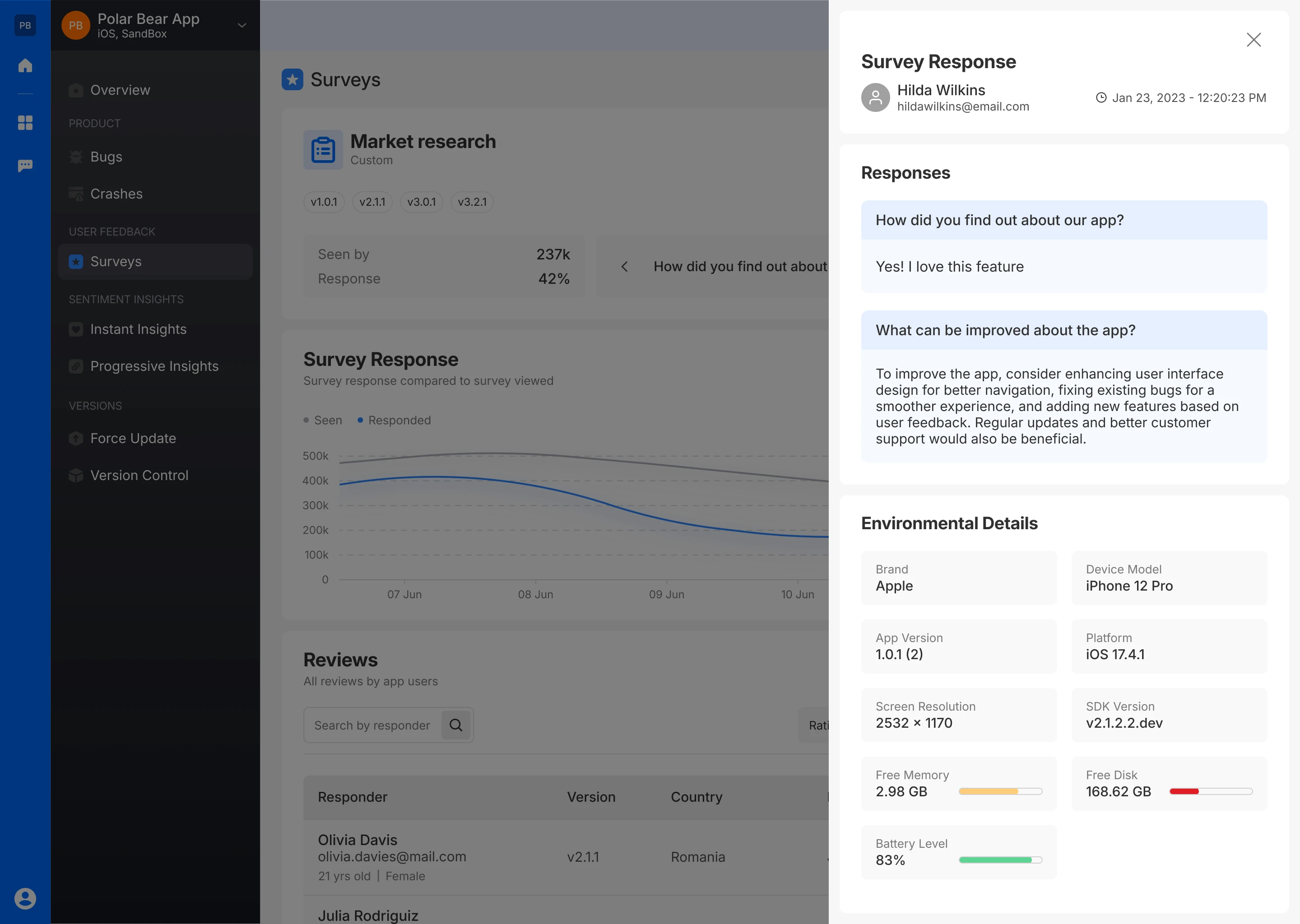Click the Instant Insights heart icon
The height and width of the screenshot is (924, 1300).
pyautogui.click(x=76, y=329)
